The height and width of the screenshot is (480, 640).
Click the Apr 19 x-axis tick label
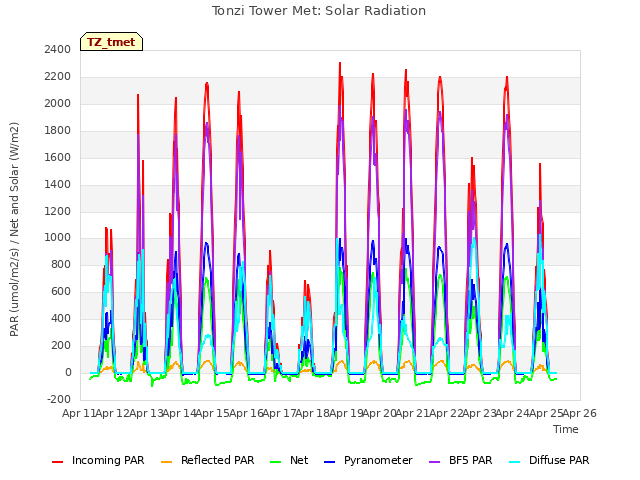pyautogui.click(x=346, y=413)
